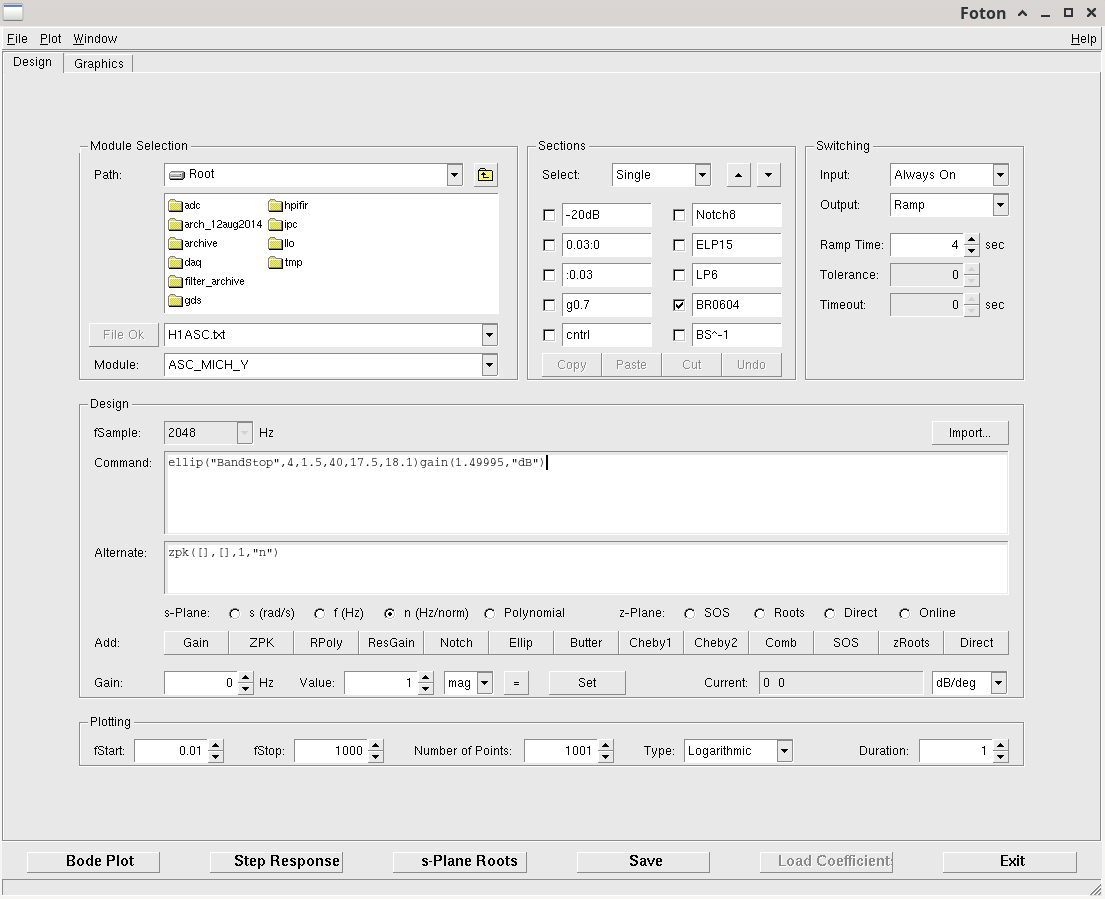Click the Command text field
1105x899 pixels.
586,493
